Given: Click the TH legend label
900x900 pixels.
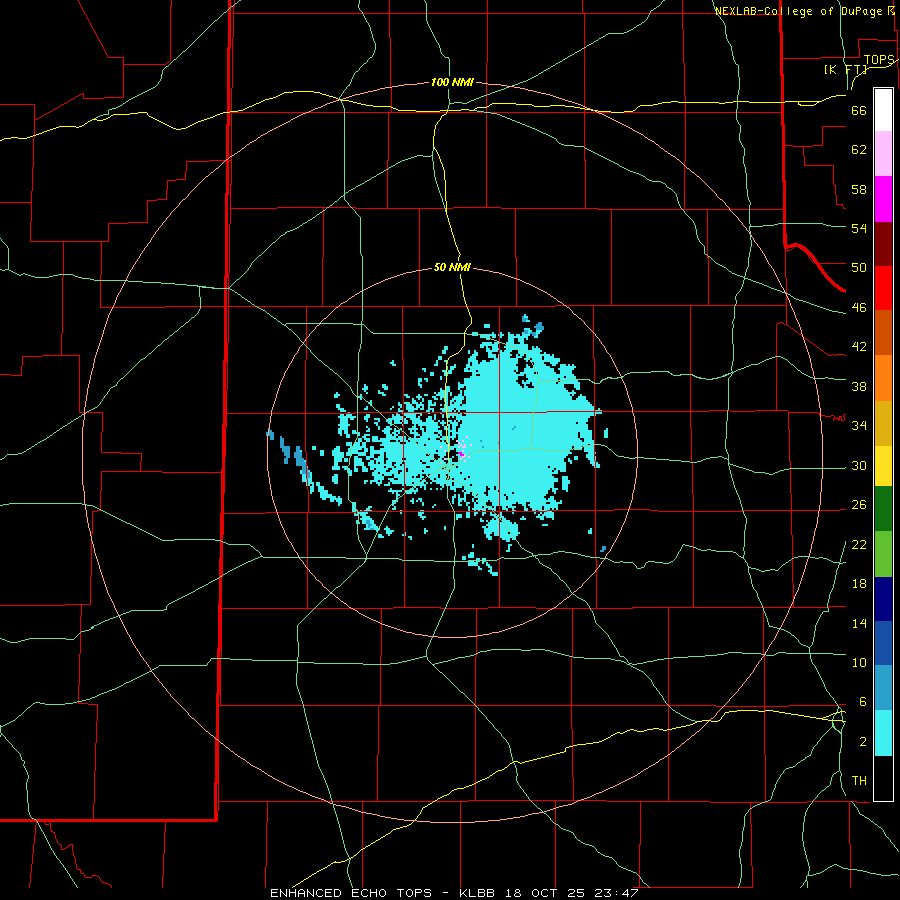Looking at the screenshot, I should pyautogui.click(x=859, y=780).
